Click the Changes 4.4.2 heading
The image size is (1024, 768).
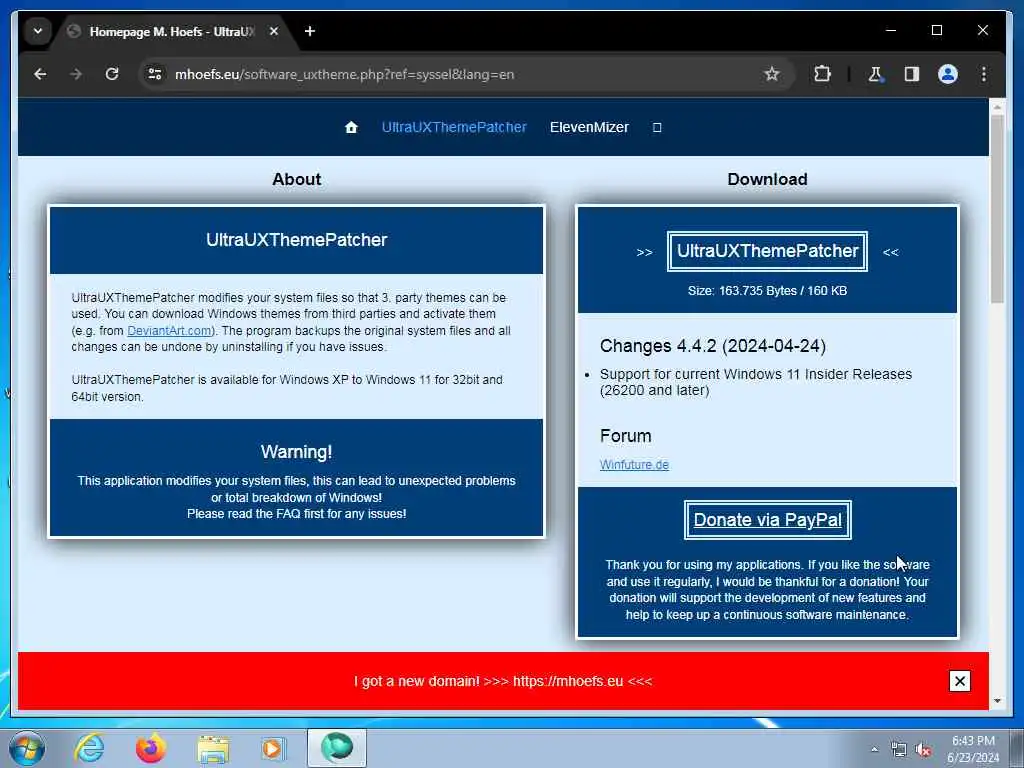point(712,345)
